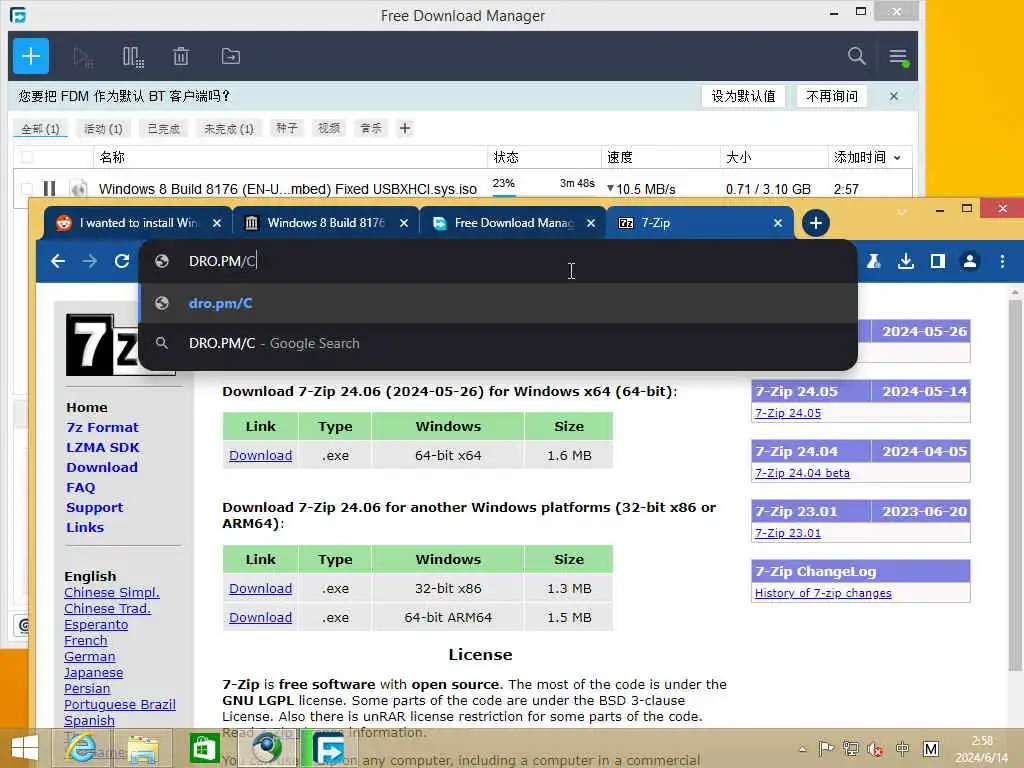Open browser profile avatar
1024x768 pixels.
point(970,261)
